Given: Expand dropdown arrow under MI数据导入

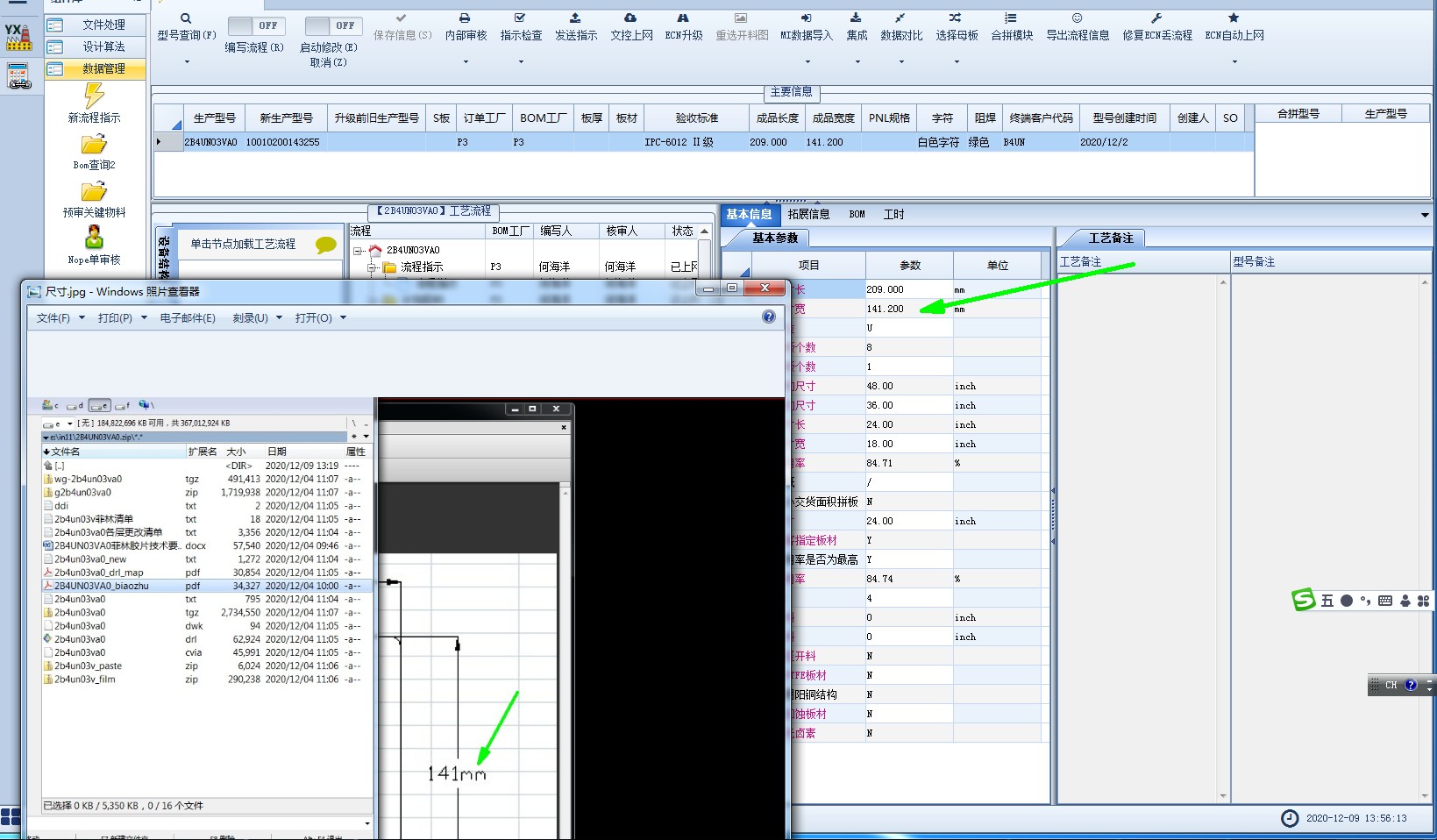Looking at the screenshot, I should [807, 62].
